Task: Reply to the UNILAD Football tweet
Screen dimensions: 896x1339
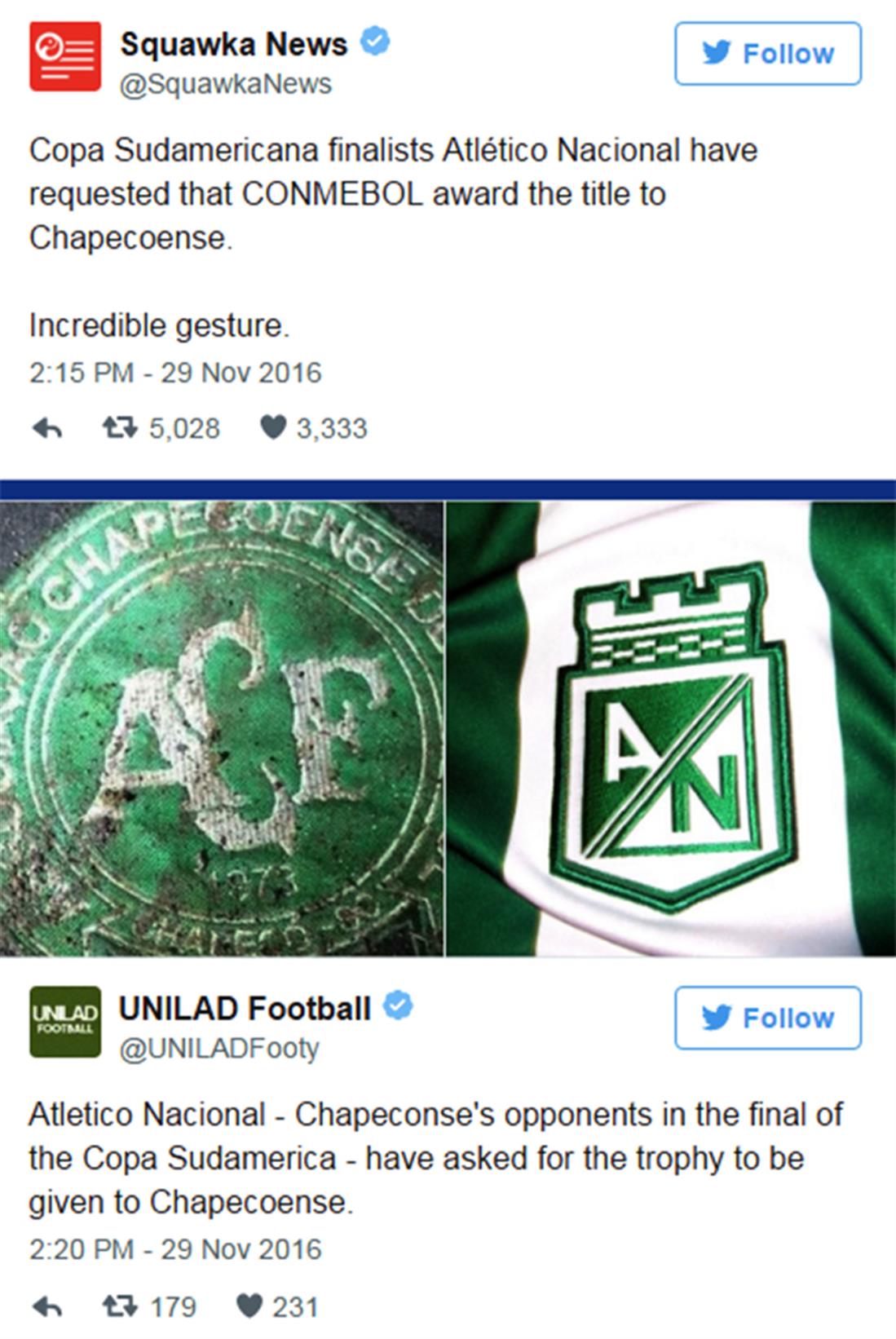Action: pos(47,1307)
